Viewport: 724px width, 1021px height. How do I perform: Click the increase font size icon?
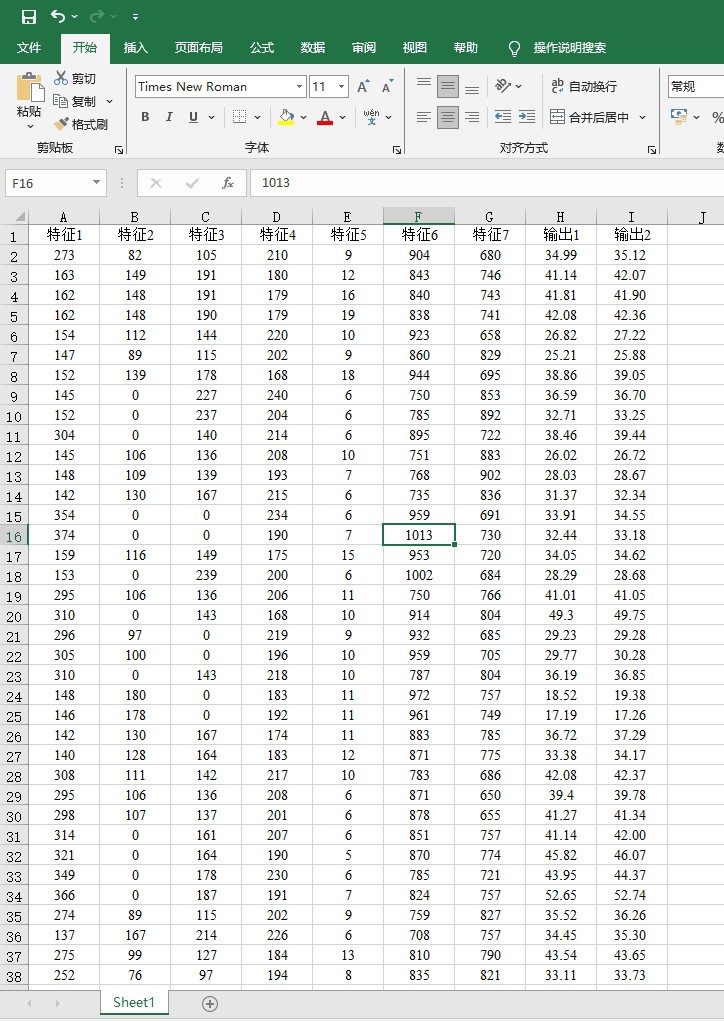363,86
